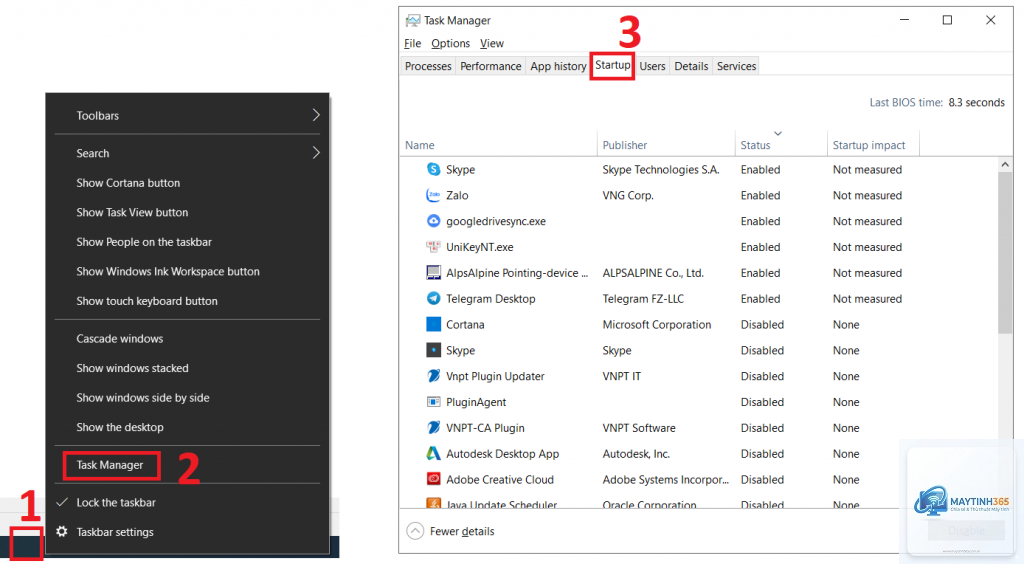The width and height of the screenshot is (1024, 564).
Task: Collapse Task Manager with Fewer details chevron
Action: 415,531
